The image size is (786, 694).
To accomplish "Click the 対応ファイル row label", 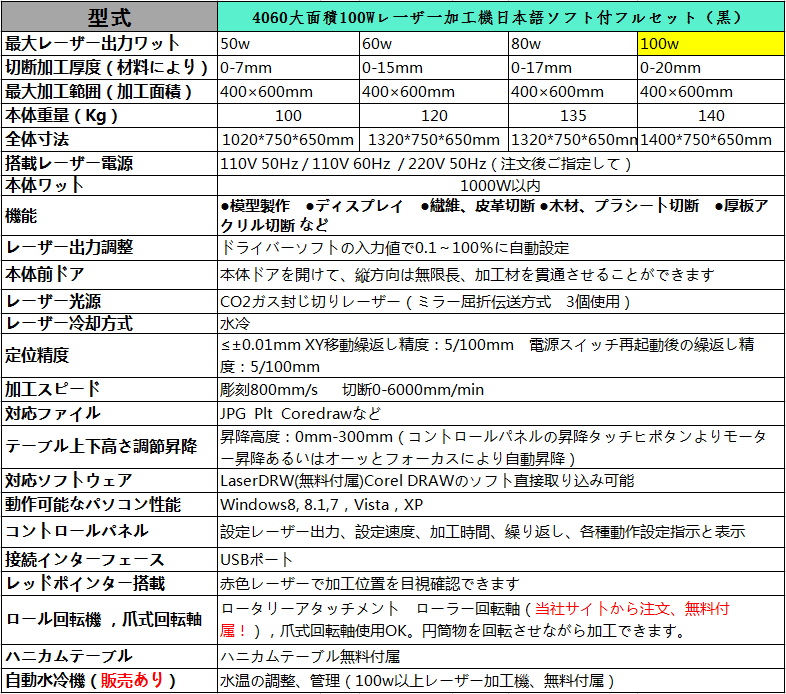I will click(x=109, y=414).
